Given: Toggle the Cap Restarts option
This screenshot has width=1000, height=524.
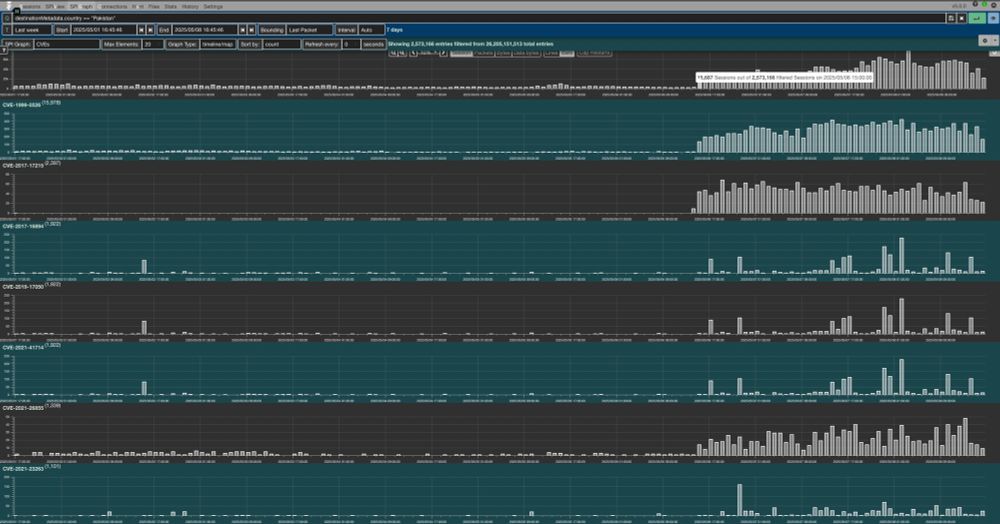Looking at the screenshot, I should click(x=594, y=53).
